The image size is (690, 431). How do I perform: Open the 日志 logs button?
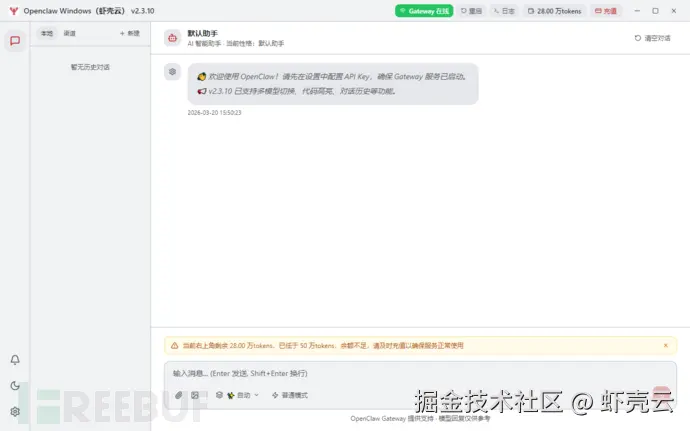click(504, 11)
